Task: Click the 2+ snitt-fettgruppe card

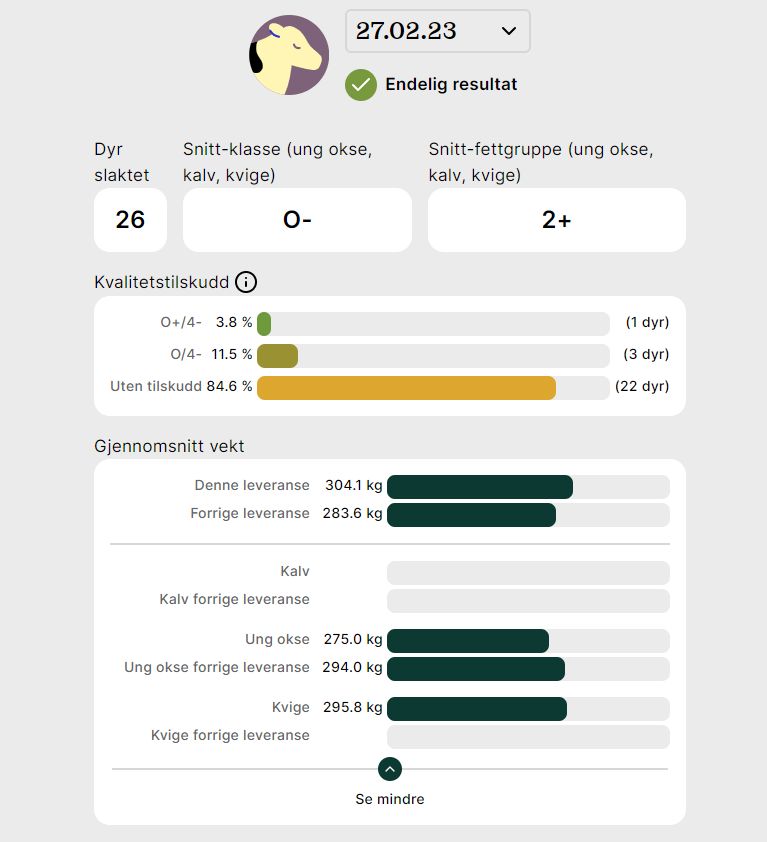Action: 556,219
